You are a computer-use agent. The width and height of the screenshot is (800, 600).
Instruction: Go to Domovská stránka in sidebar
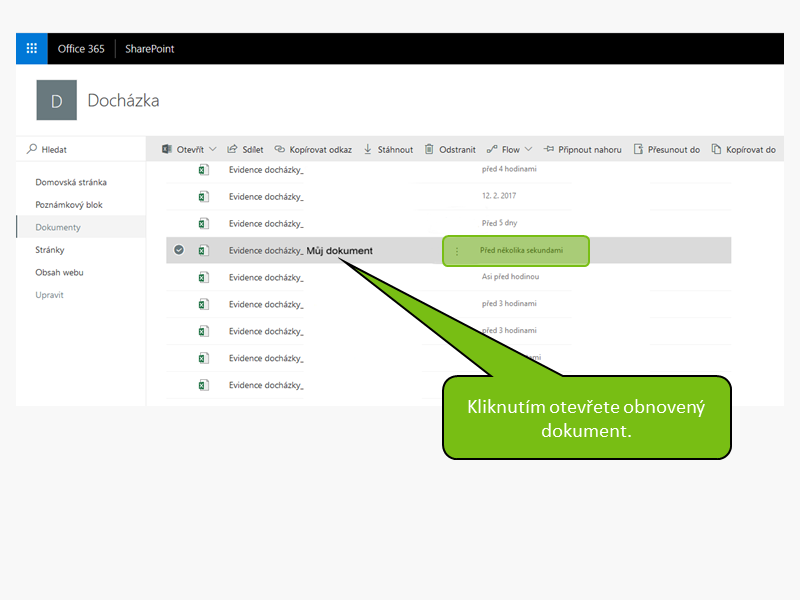[x=71, y=182]
